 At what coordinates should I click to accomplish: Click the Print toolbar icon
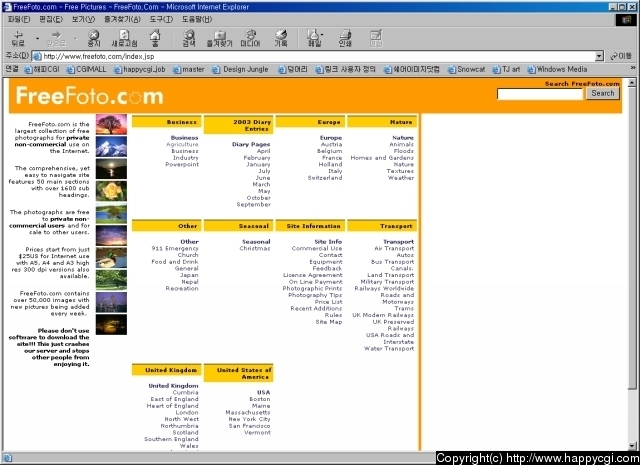point(345,38)
